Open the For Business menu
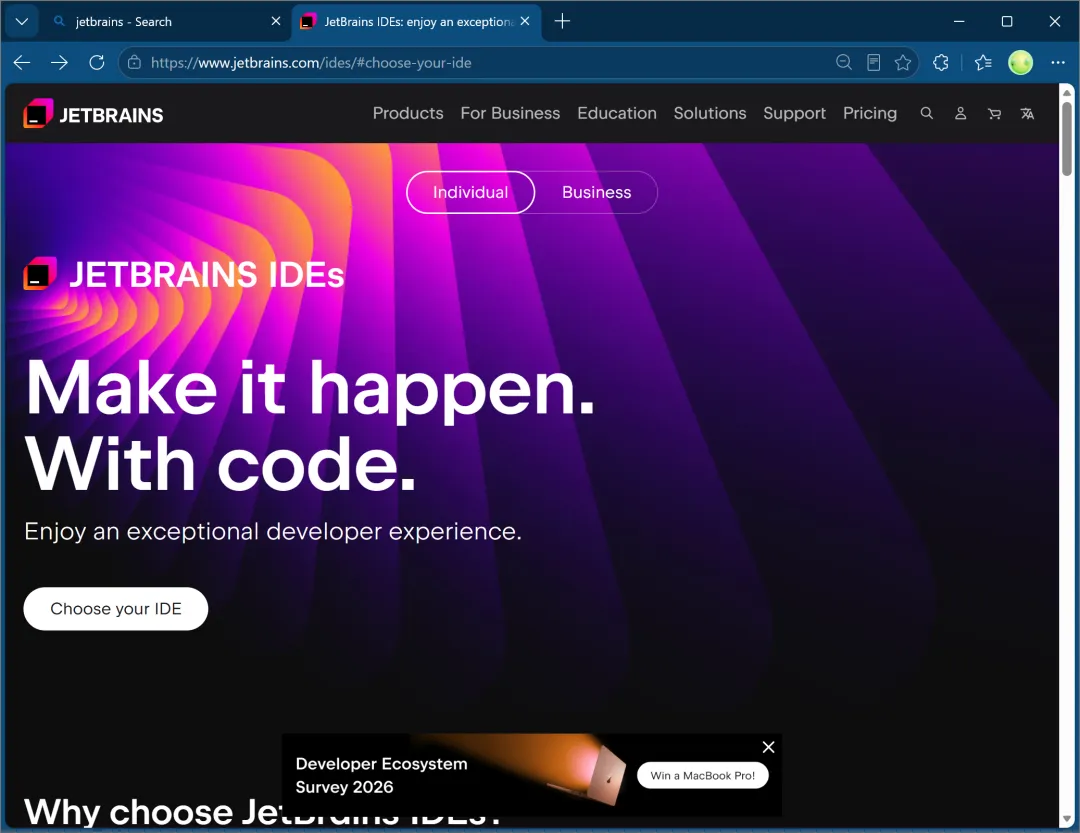 pos(510,113)
